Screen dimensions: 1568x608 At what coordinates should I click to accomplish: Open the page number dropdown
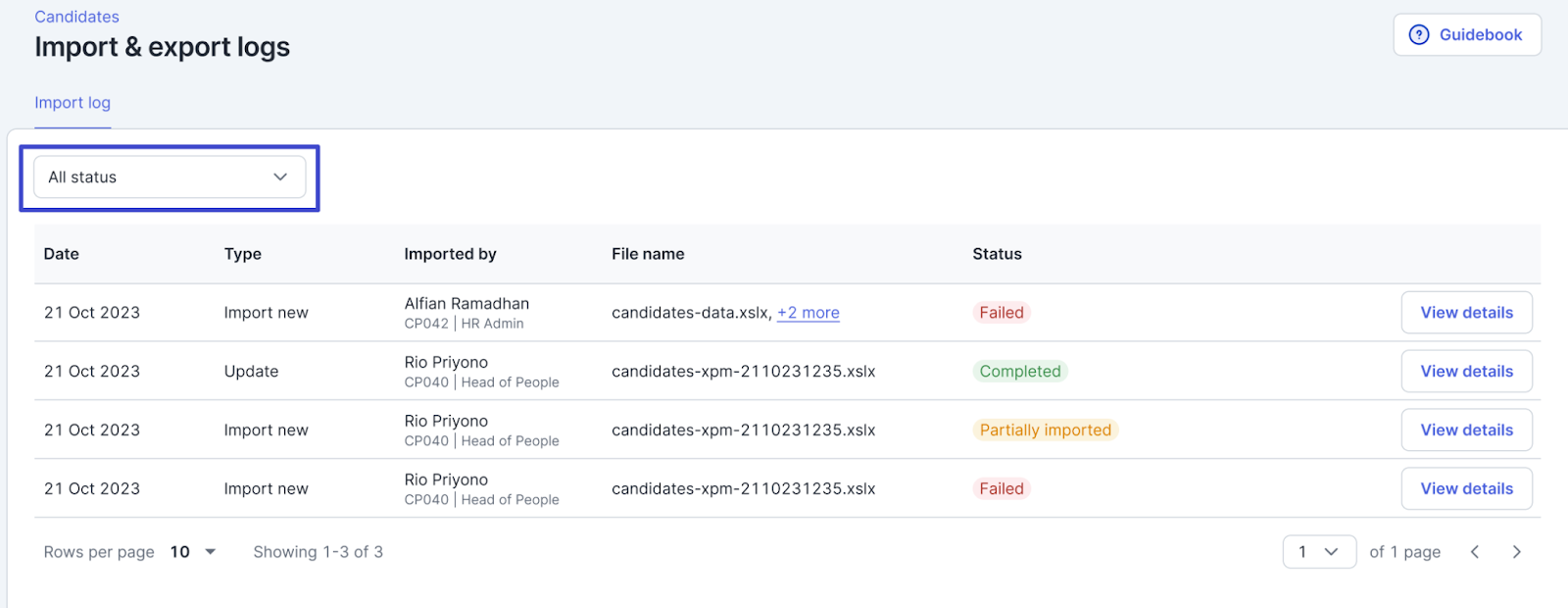(1318, 552)
